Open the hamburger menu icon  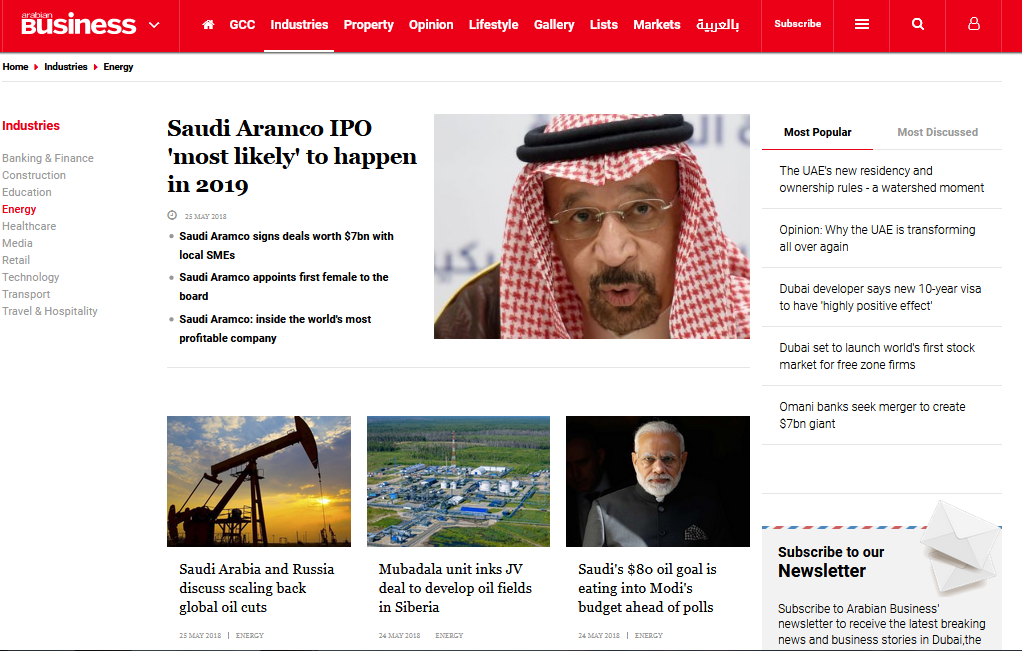(x=862, y=24)
